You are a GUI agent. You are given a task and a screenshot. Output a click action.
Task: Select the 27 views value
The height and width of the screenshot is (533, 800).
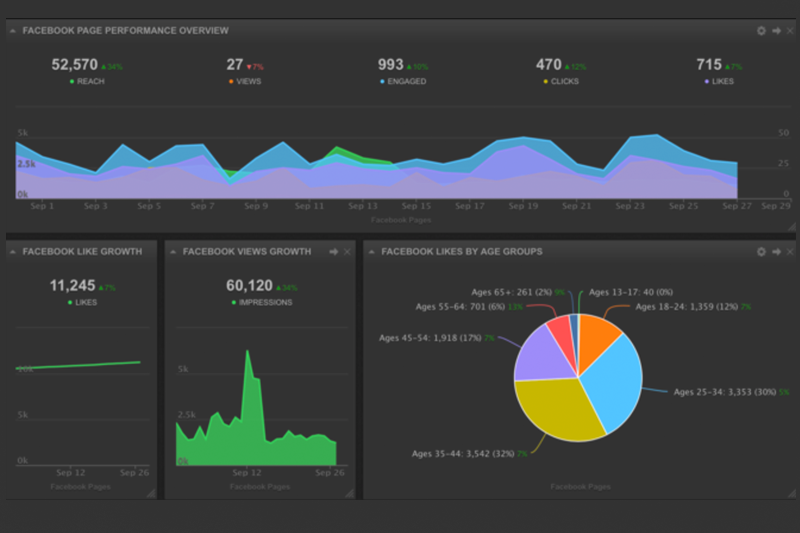click(235, 65)
